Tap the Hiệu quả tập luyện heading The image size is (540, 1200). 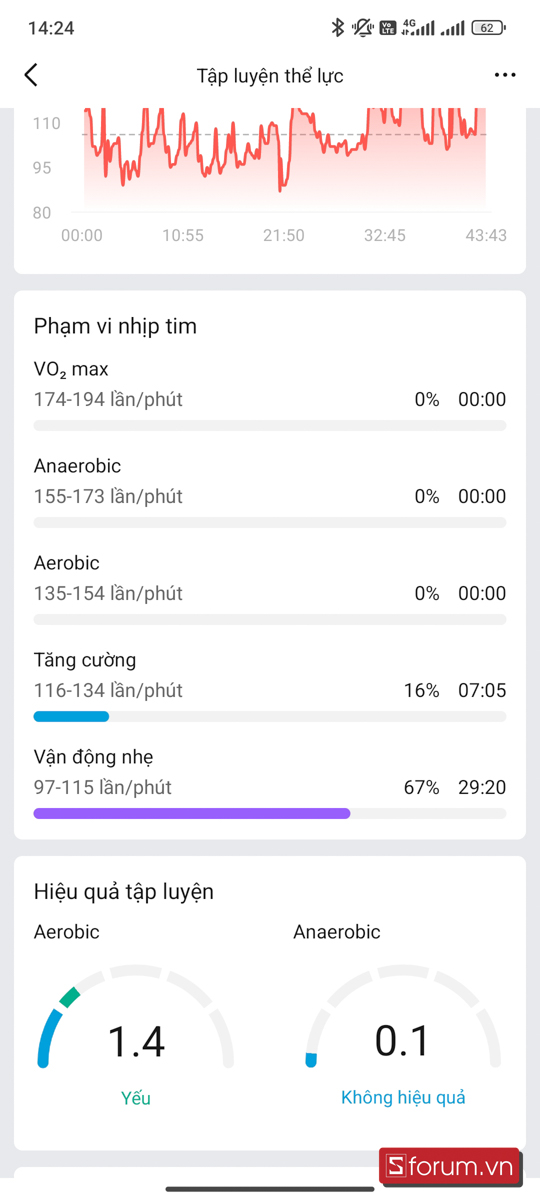click(124, 891)
